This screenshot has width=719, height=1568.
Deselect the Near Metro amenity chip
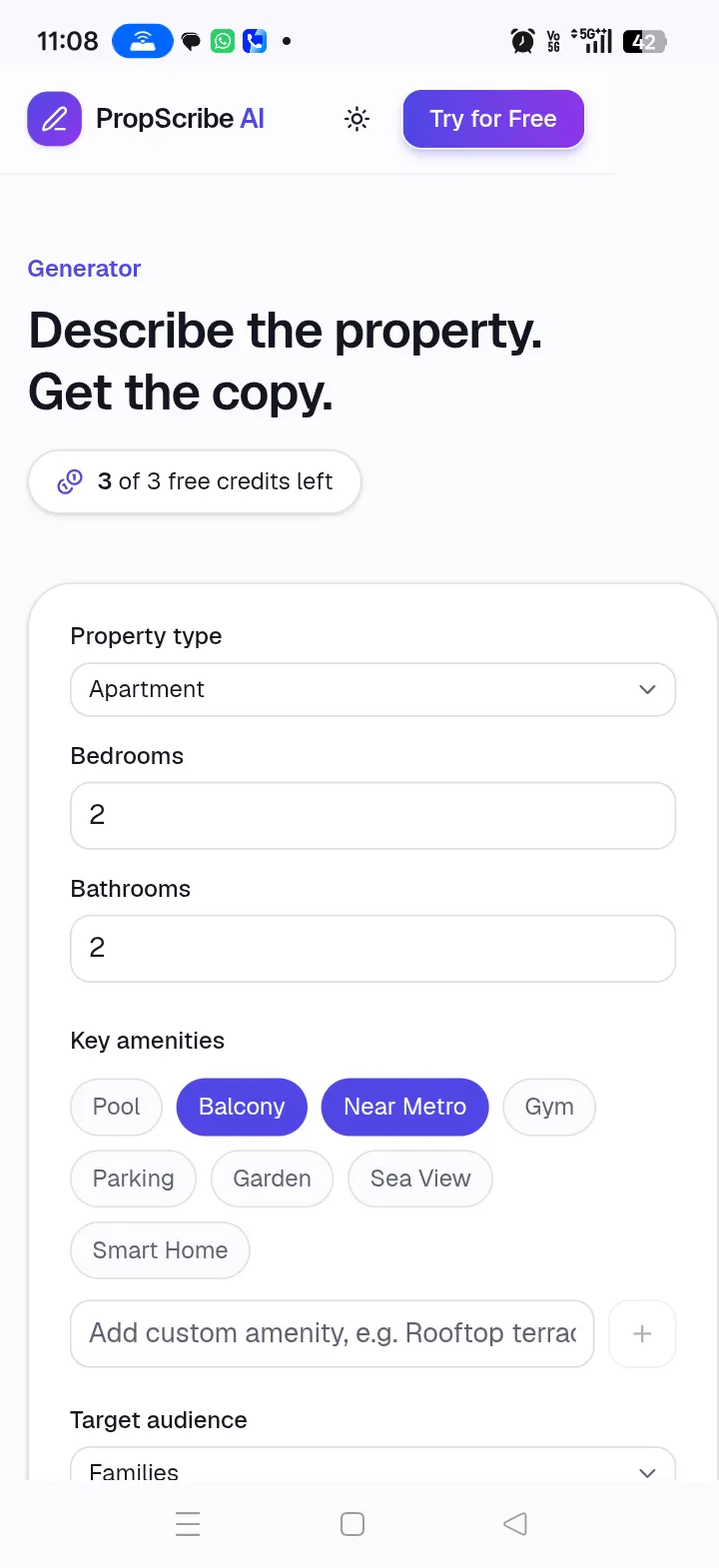[x=404, y=1107]
